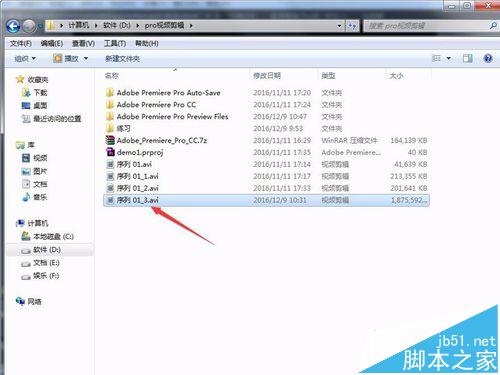
Task: Open the 视频 library
Action: (x=40, y=158)
